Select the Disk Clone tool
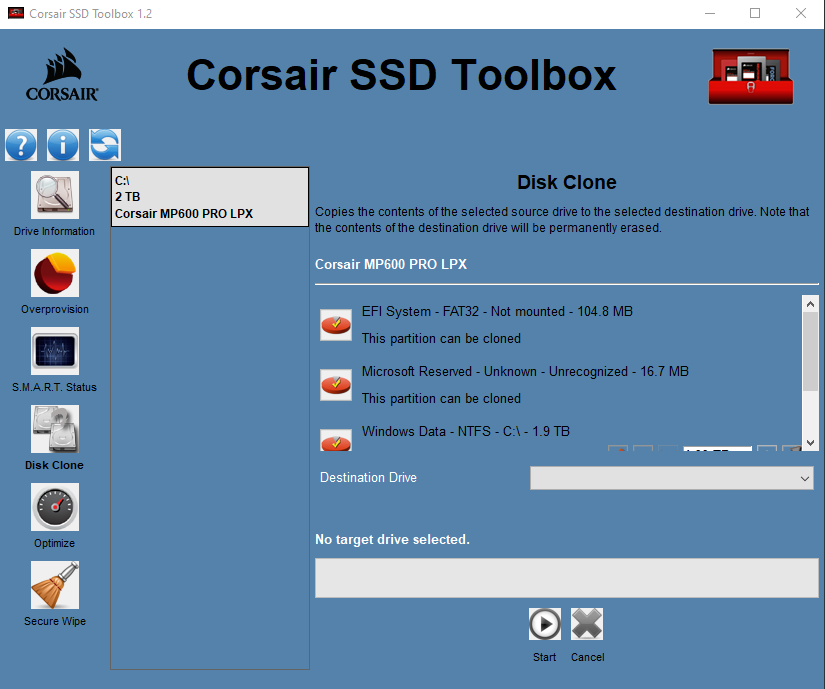Image resolution: width=825 pixels, height=689 pixels. point(55,430)
